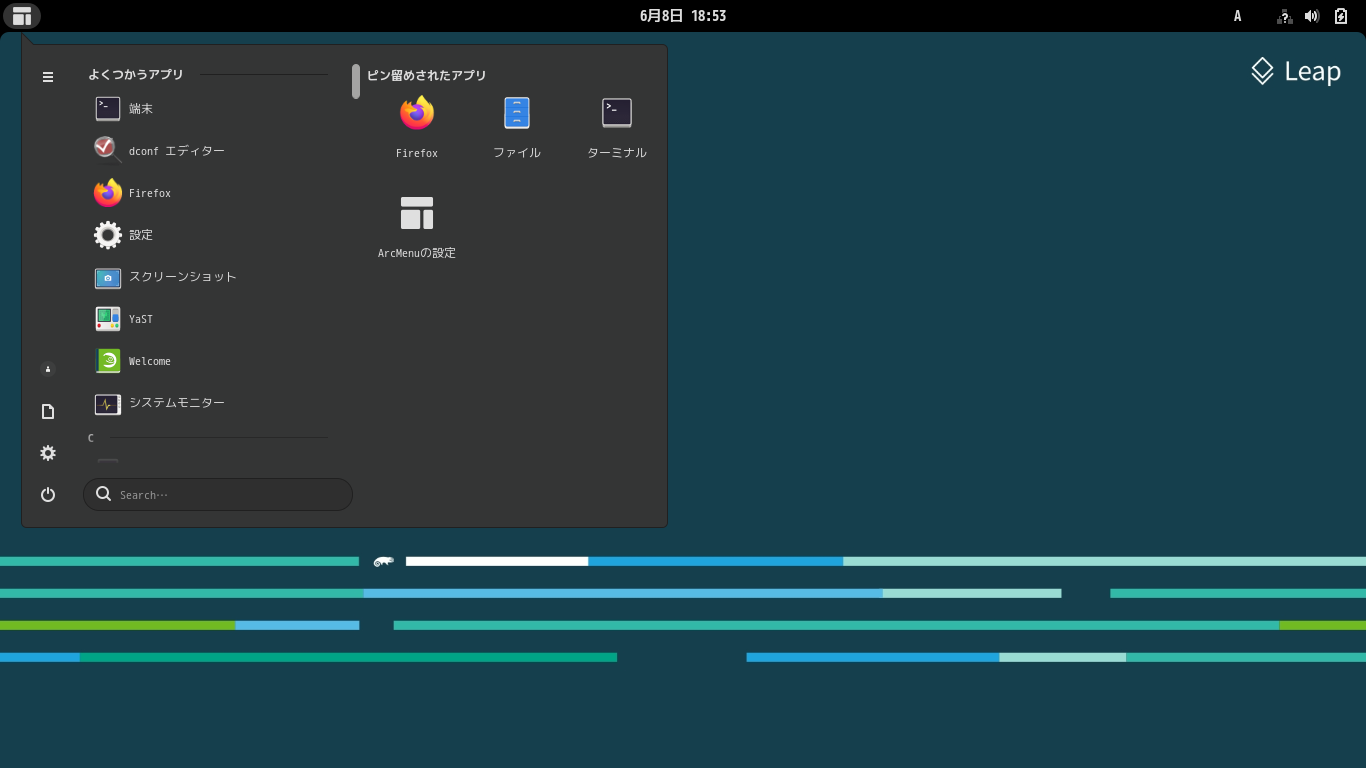Screen dimensions: 1366x768
Task: Launch pinned Firefox app
Action: (x=417, y=128)
